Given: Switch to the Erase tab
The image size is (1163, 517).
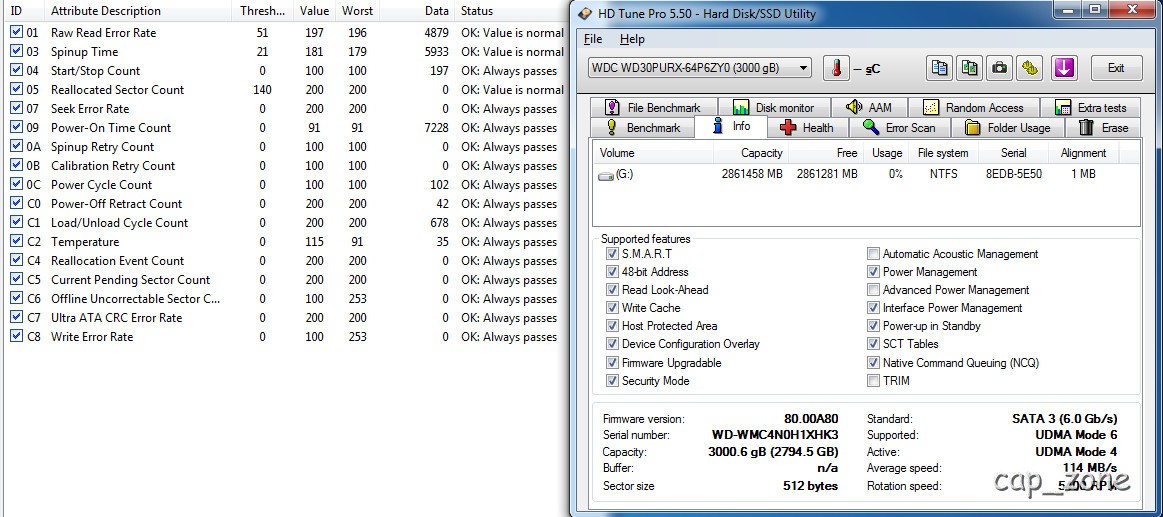Looking at the screenshot, I should 1104,128.
